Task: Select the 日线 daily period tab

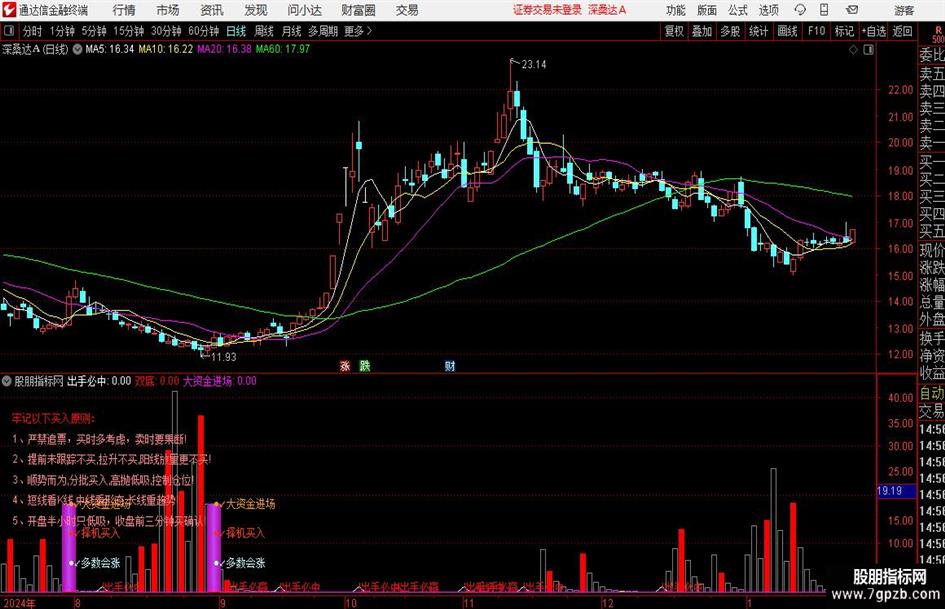Action: click(236, 31)
